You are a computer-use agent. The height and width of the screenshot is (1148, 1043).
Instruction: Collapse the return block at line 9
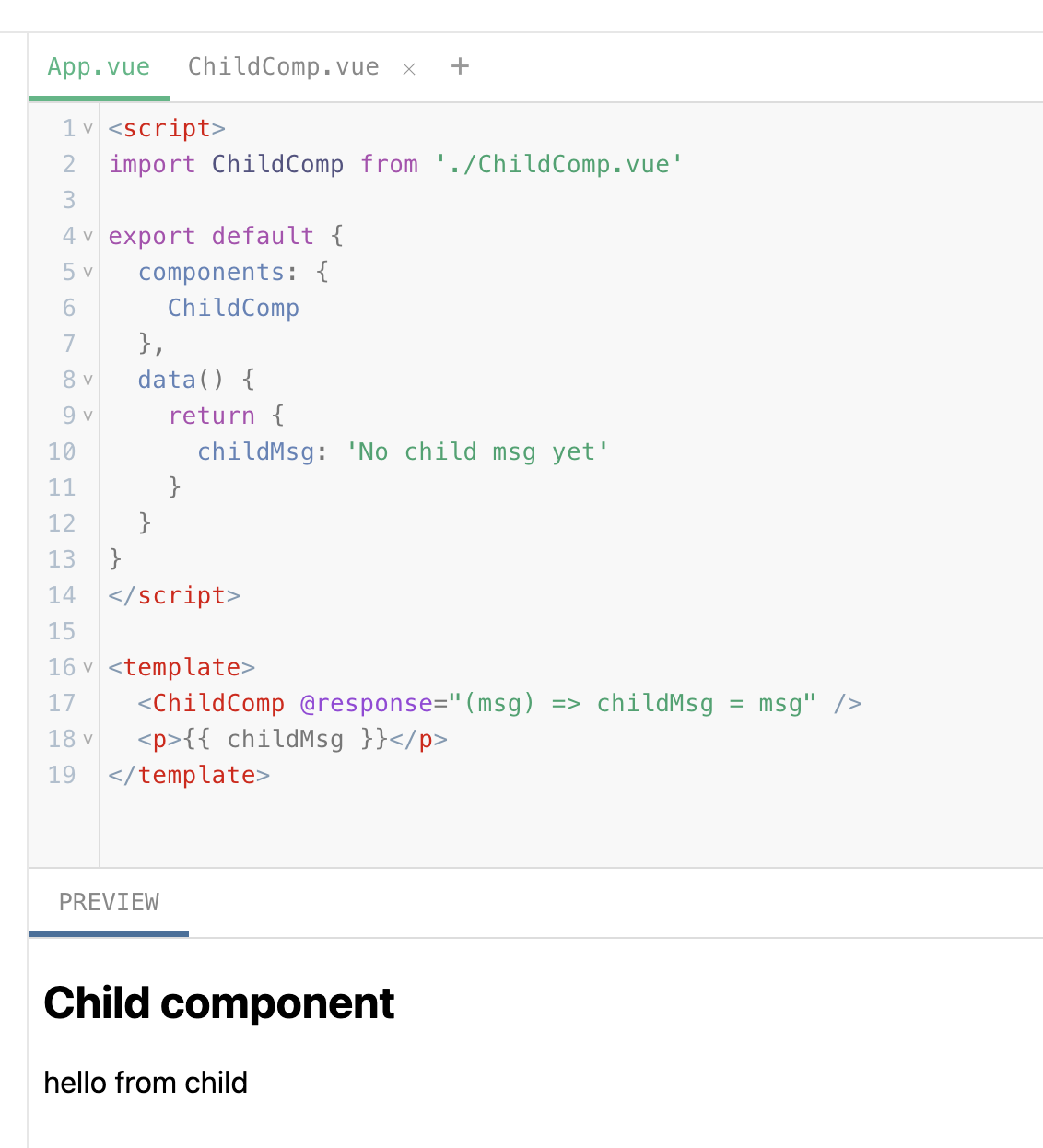tap(88, 416)
